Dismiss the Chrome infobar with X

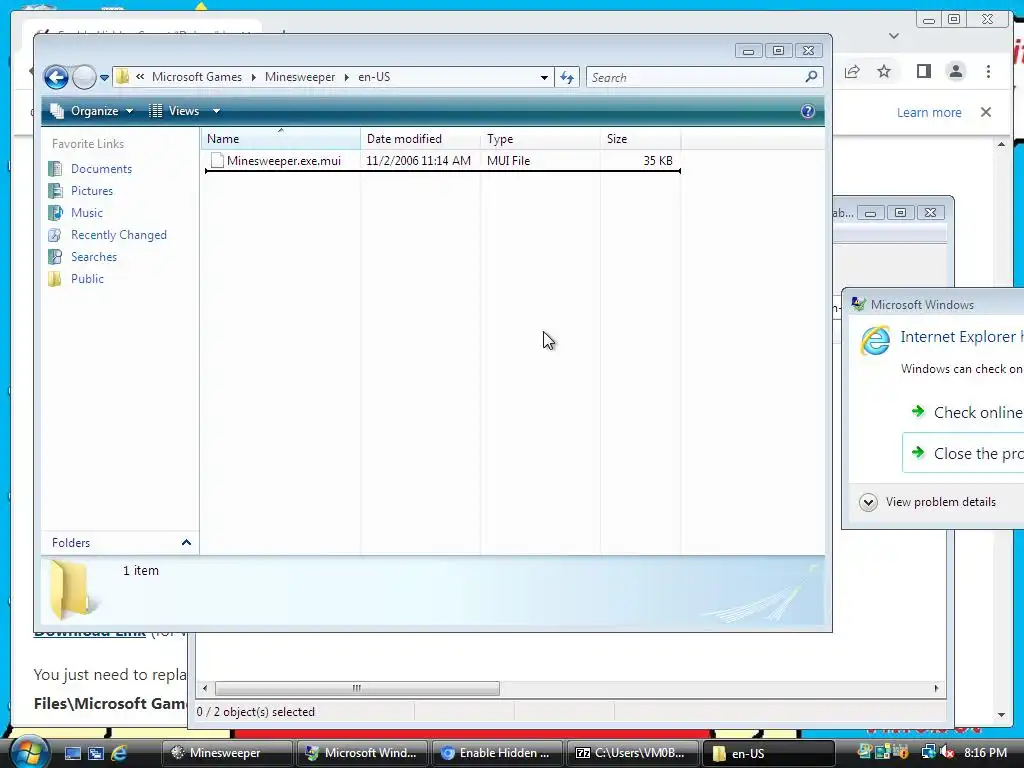[986, 112]
